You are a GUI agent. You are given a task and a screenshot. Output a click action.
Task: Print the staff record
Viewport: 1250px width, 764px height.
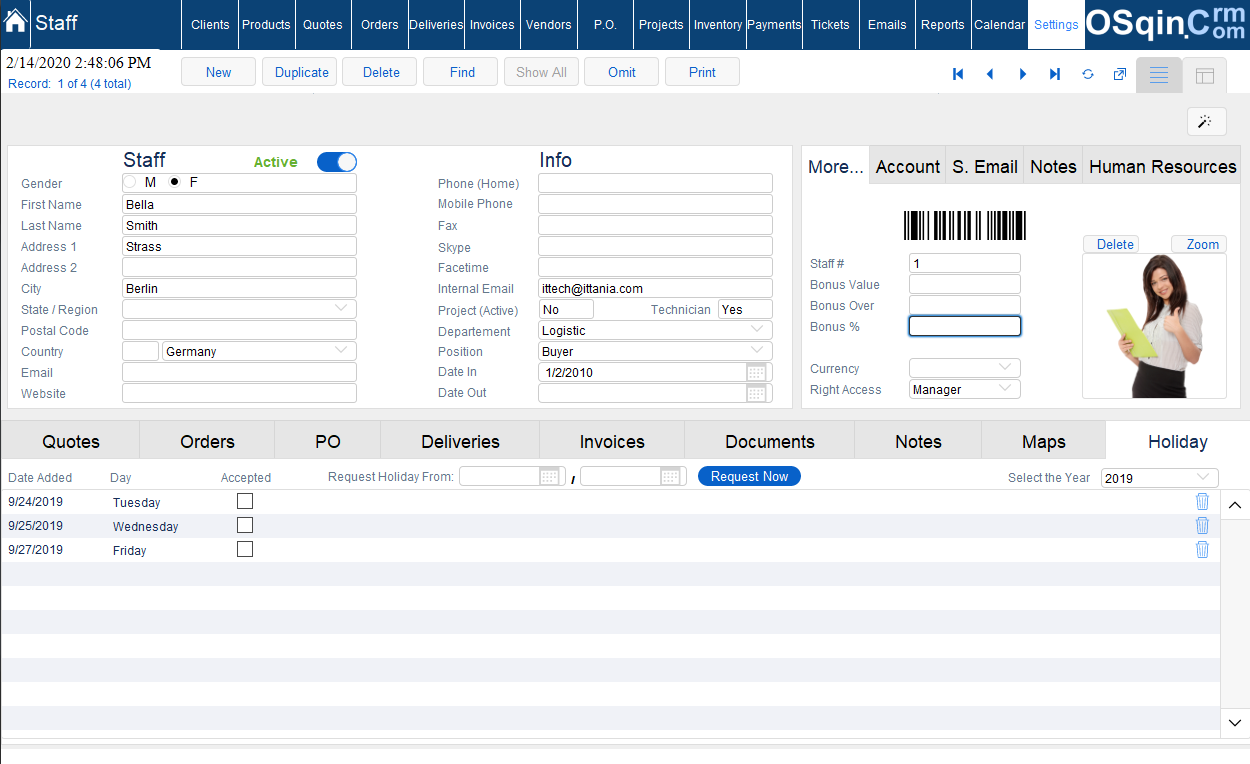702,72
